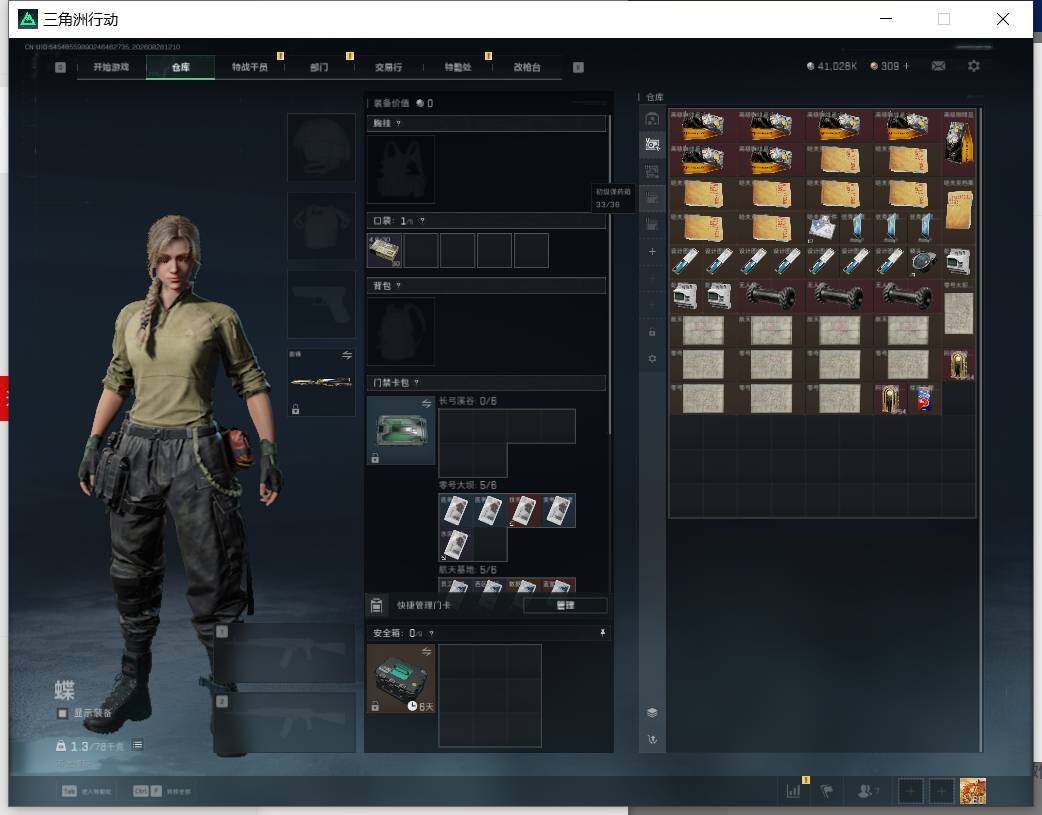Viewport: 1042px width, 815px height.
Task: Click the swap arrows on the safe box
Action: pos(426,651)
